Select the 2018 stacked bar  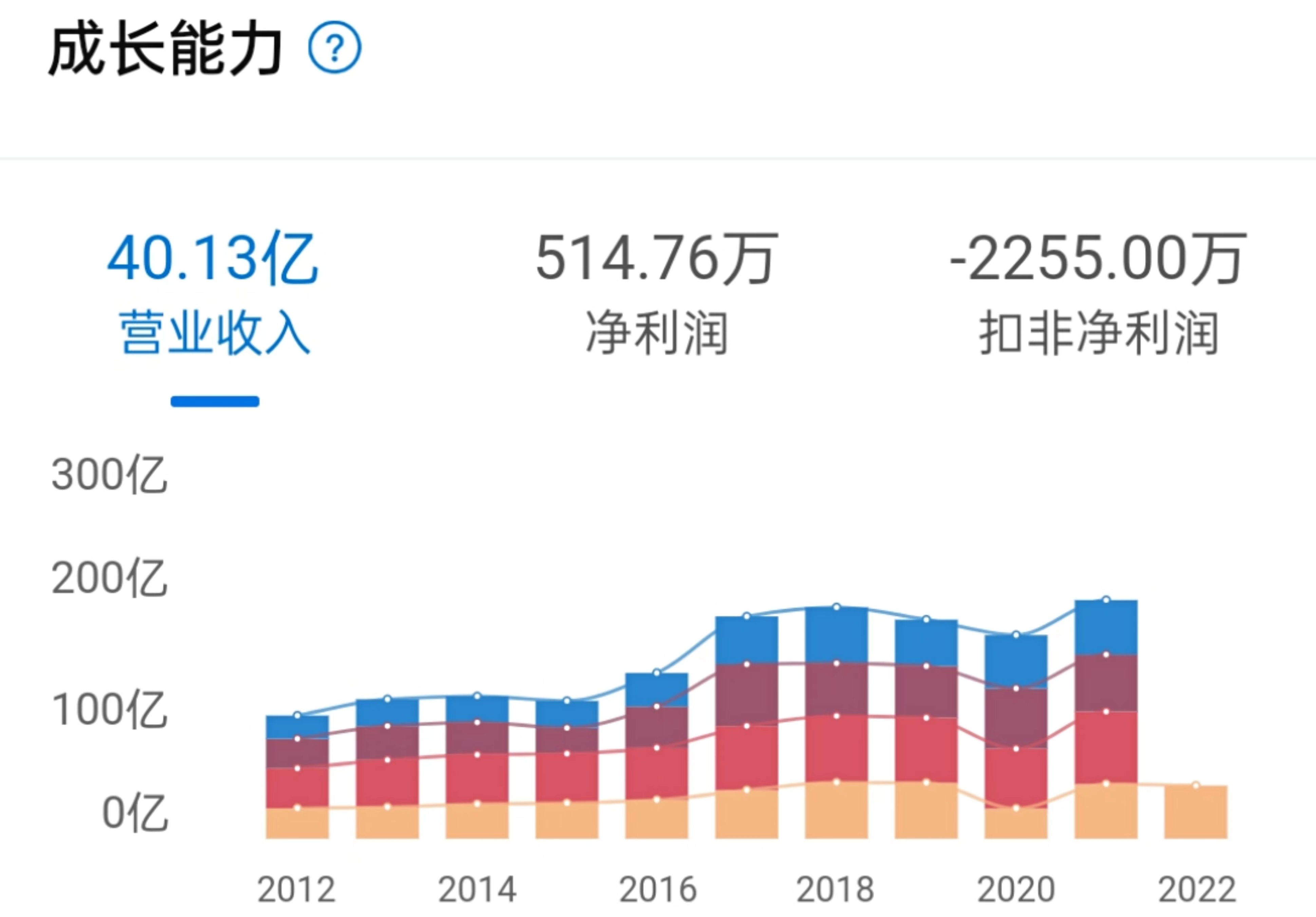click(836, 723)
